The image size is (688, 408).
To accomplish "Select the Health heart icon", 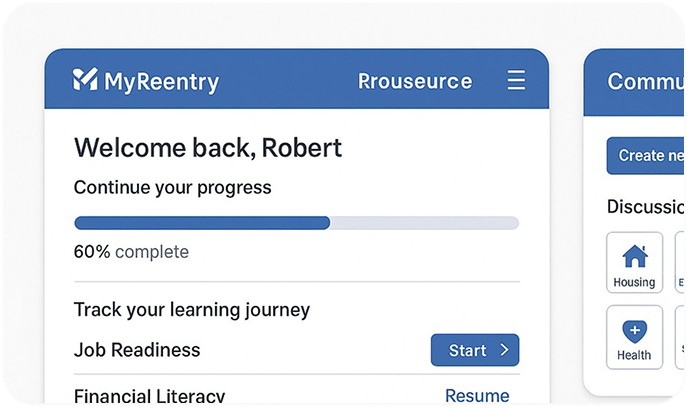I will click(x=634, y=332).
